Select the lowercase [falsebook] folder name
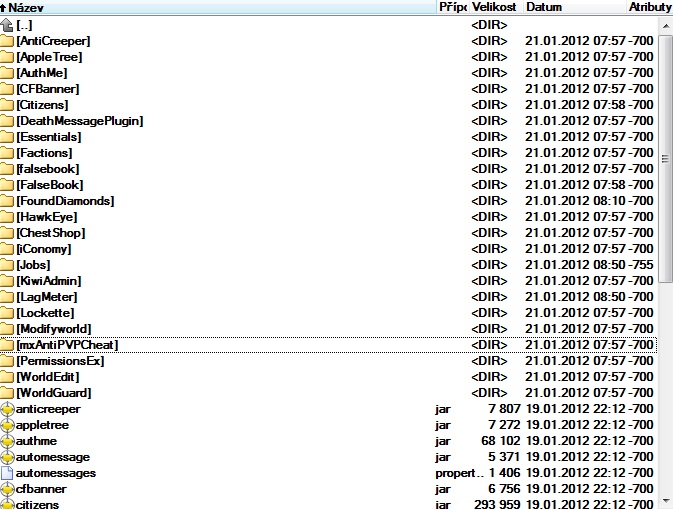Screen dimensions: 673x510 pyautogui.click(x=48, y=169)
